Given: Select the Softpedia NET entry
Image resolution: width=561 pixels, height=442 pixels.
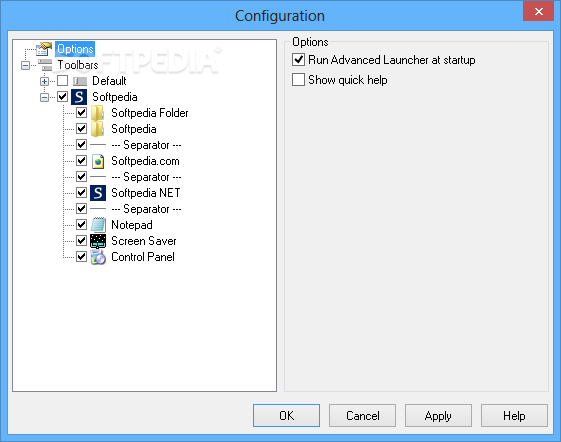Looking at the screenshot, I should (146, 193).
